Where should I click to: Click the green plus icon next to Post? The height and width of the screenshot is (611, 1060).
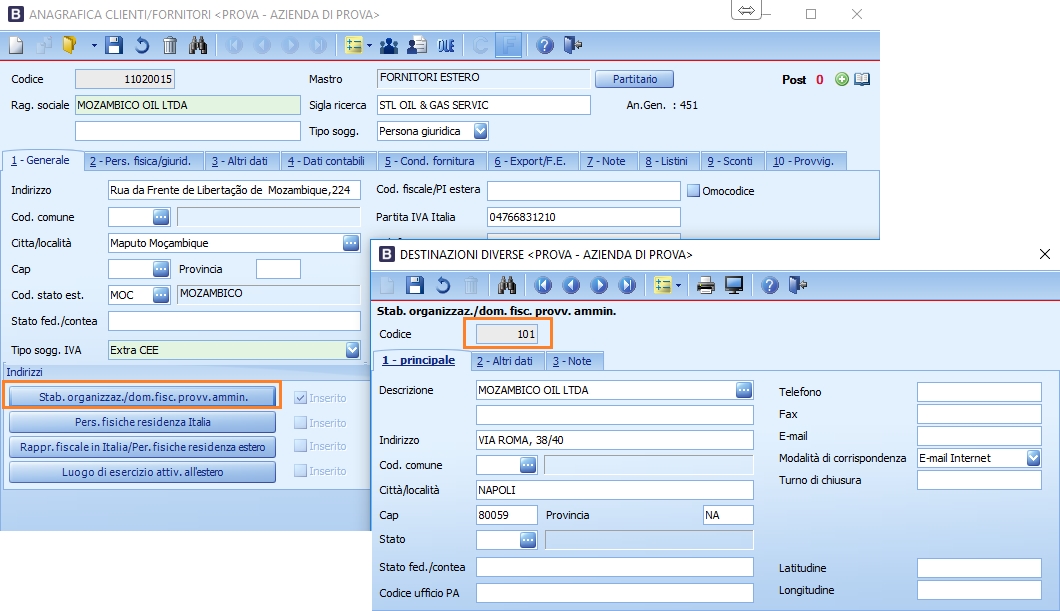(x=842, y=80)
